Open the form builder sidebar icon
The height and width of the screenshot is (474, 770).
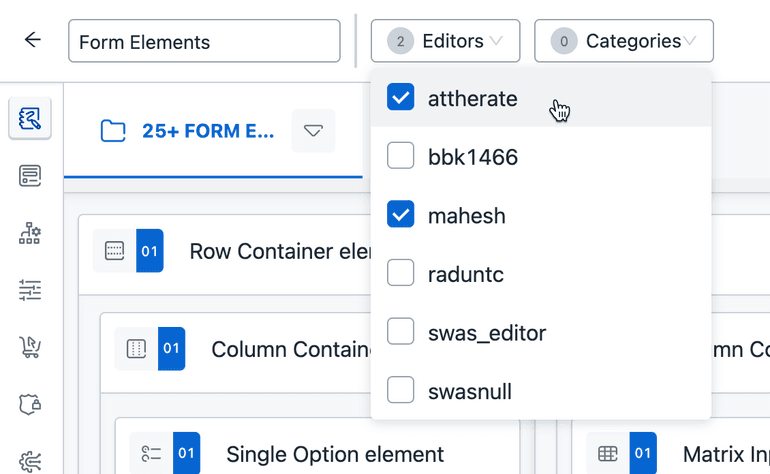[x=30, y=118]
